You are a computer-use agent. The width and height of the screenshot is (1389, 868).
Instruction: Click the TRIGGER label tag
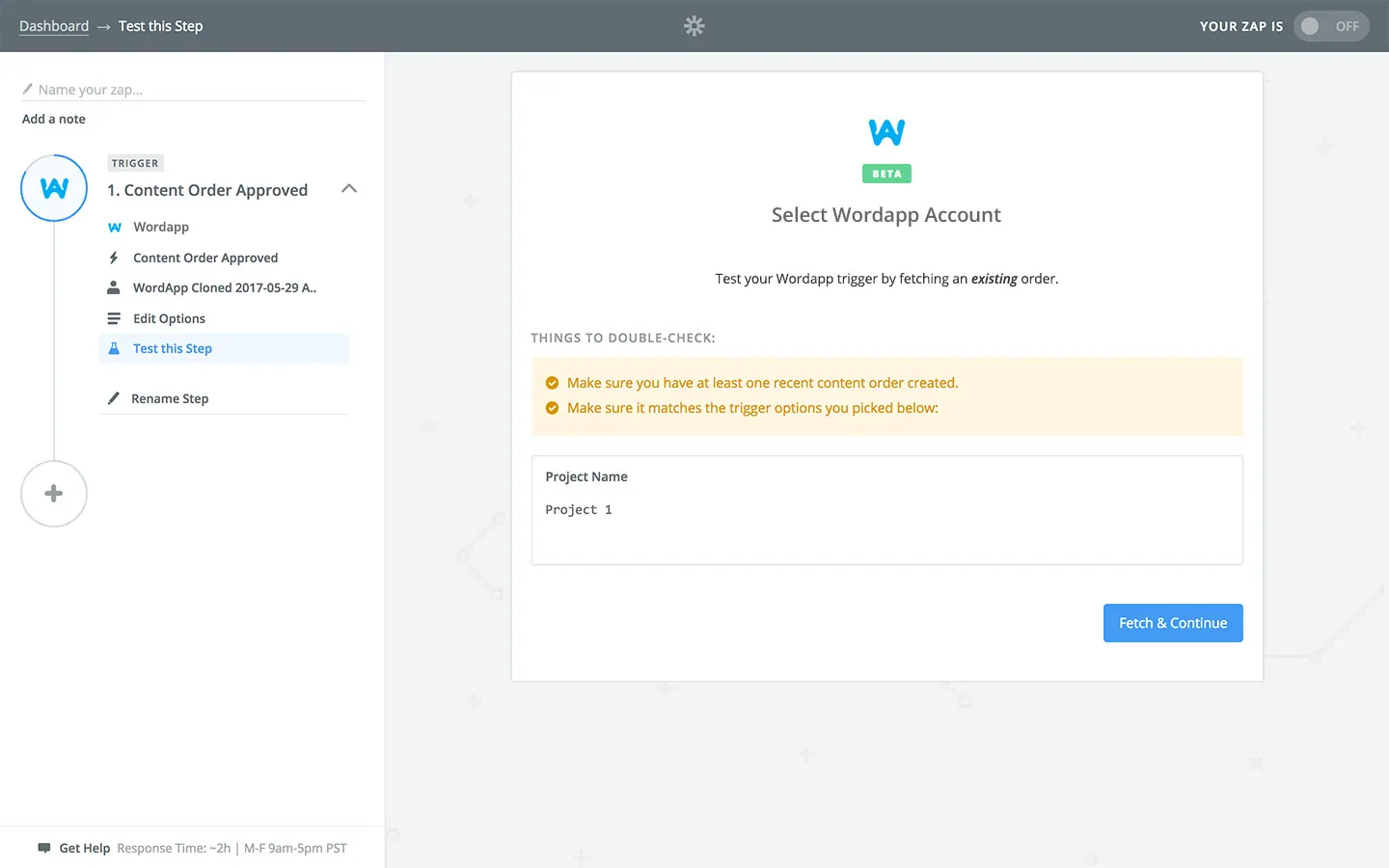(x=135, y=163)
